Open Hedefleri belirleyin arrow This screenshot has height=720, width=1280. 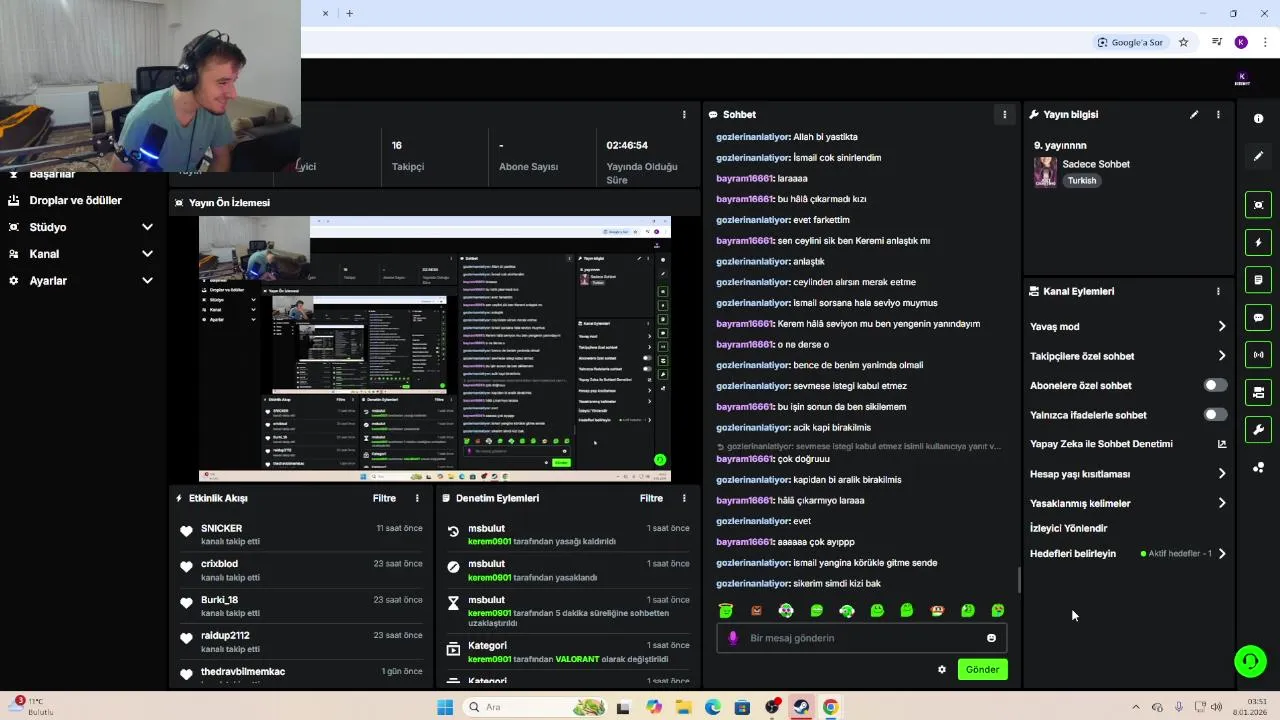click(x=1221, y=554)
